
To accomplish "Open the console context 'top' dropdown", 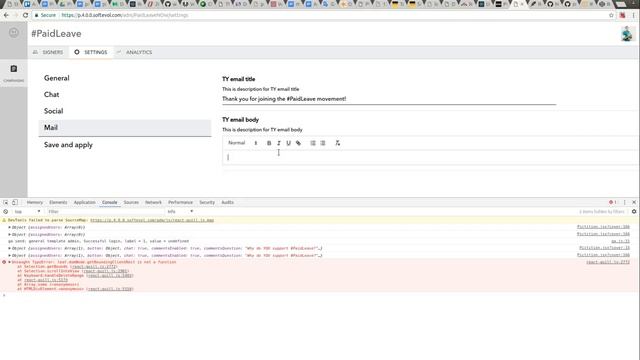I will point(27,212).
